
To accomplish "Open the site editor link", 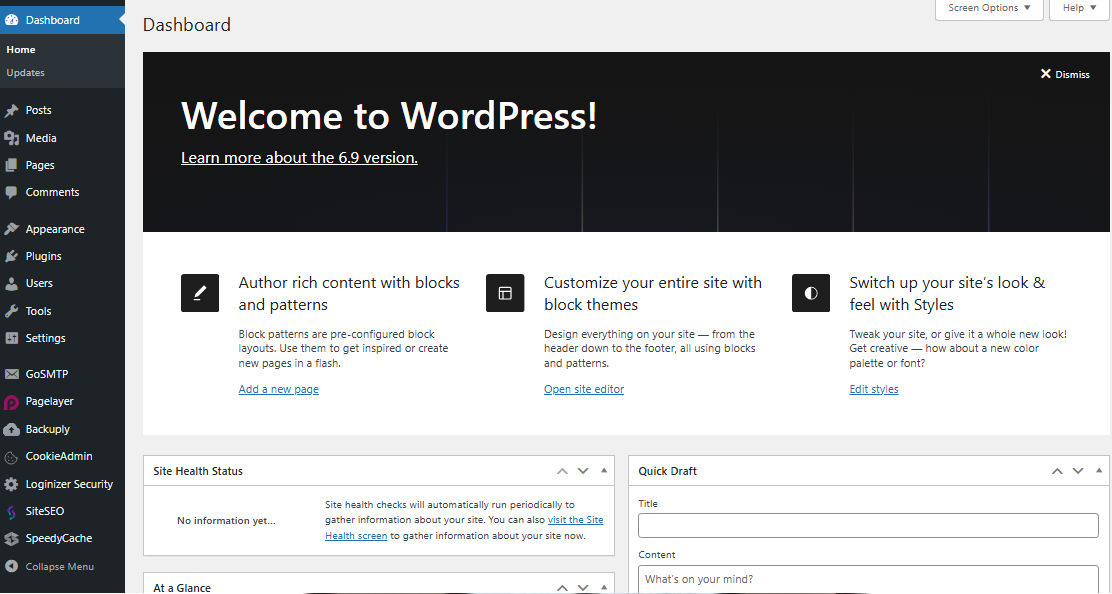I will pyautogui.click(x=583, y=390).
